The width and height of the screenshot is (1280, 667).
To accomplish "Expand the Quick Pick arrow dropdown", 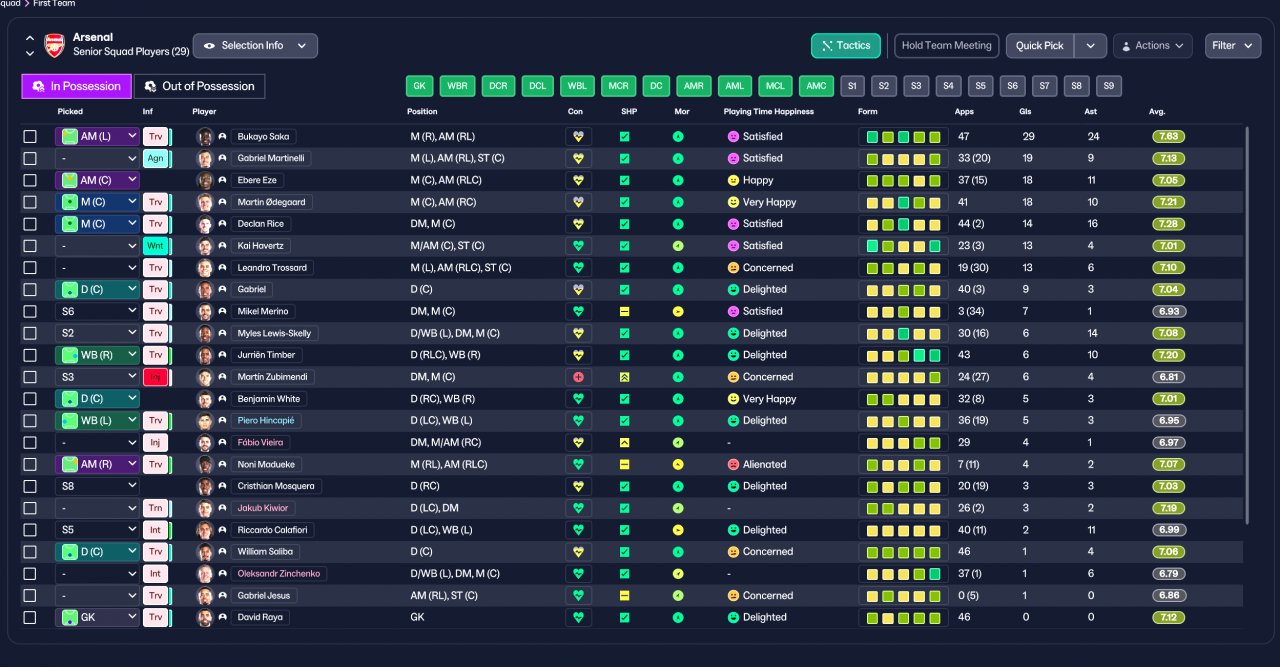I will pos(1091,46).
